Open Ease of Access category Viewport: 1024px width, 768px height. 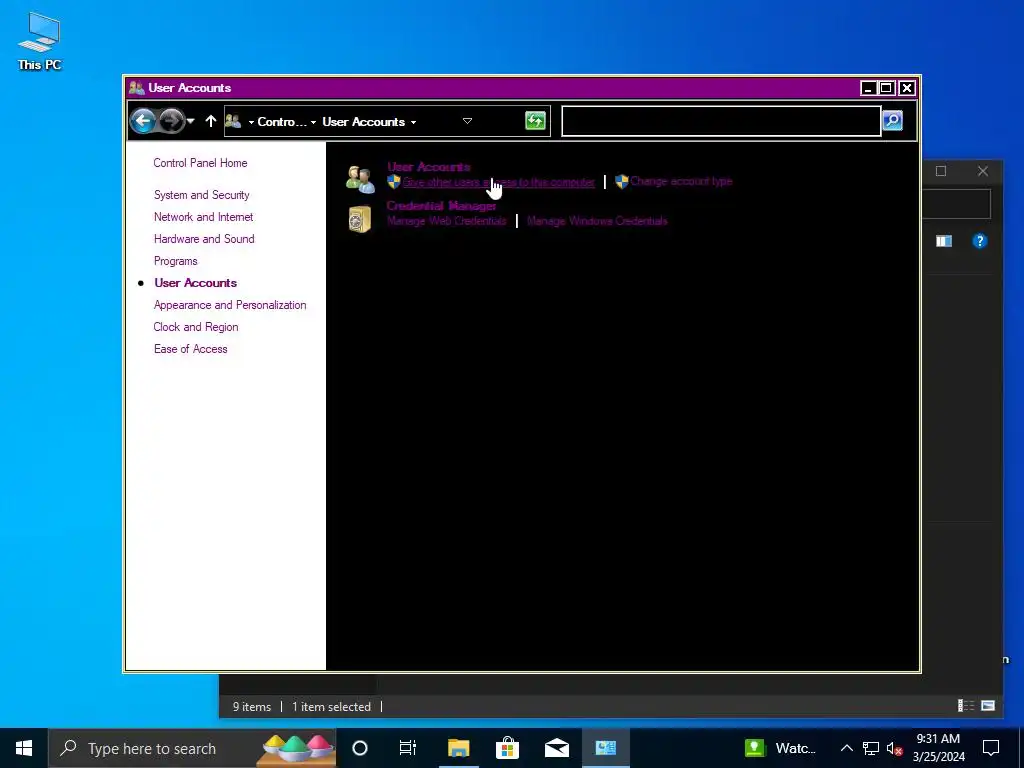pos(191,349)
